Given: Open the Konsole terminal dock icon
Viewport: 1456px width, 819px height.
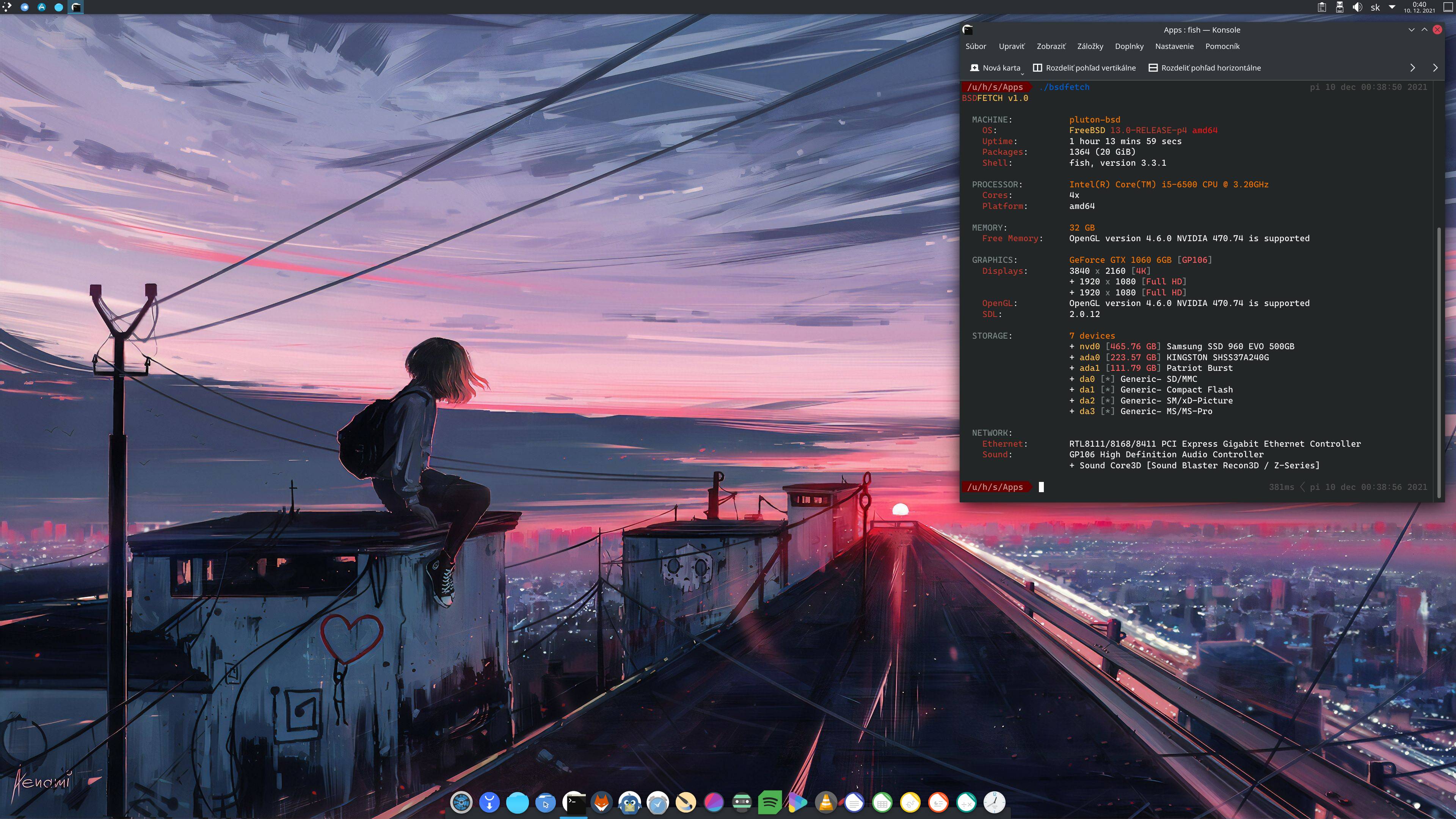Looking at the screenshot, I should [x=574, y=802].
